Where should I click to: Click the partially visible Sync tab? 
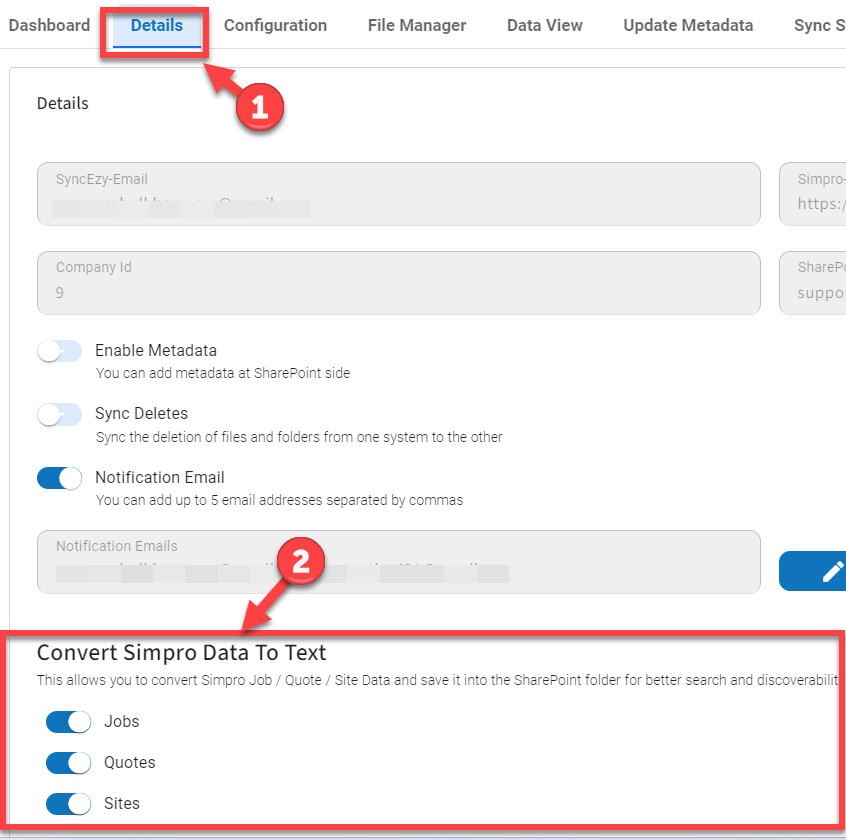pyautogui.click(x=818, y=25)
